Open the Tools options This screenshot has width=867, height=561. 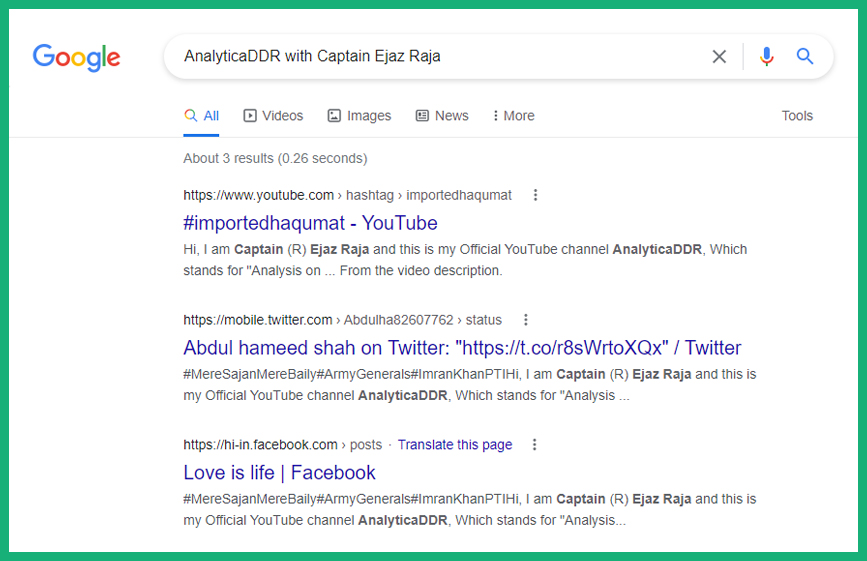click(x=797, y=116)
